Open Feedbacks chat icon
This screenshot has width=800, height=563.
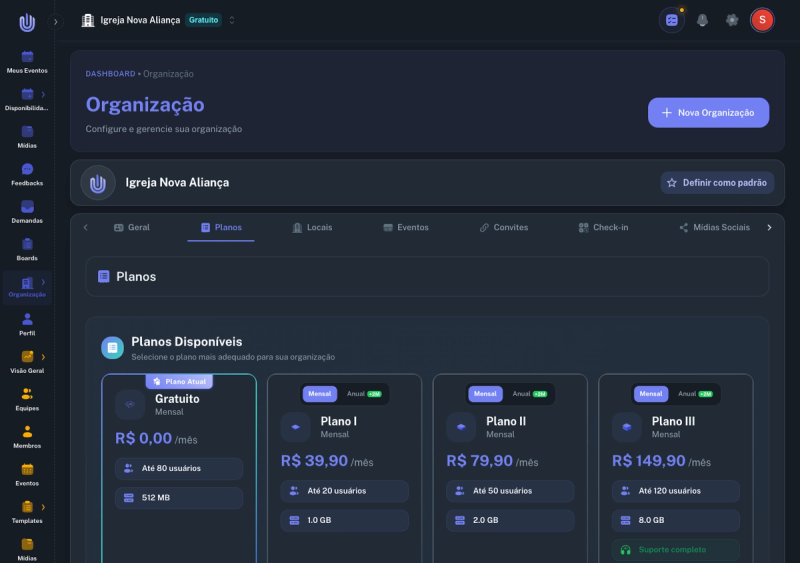tap(27, 169)
